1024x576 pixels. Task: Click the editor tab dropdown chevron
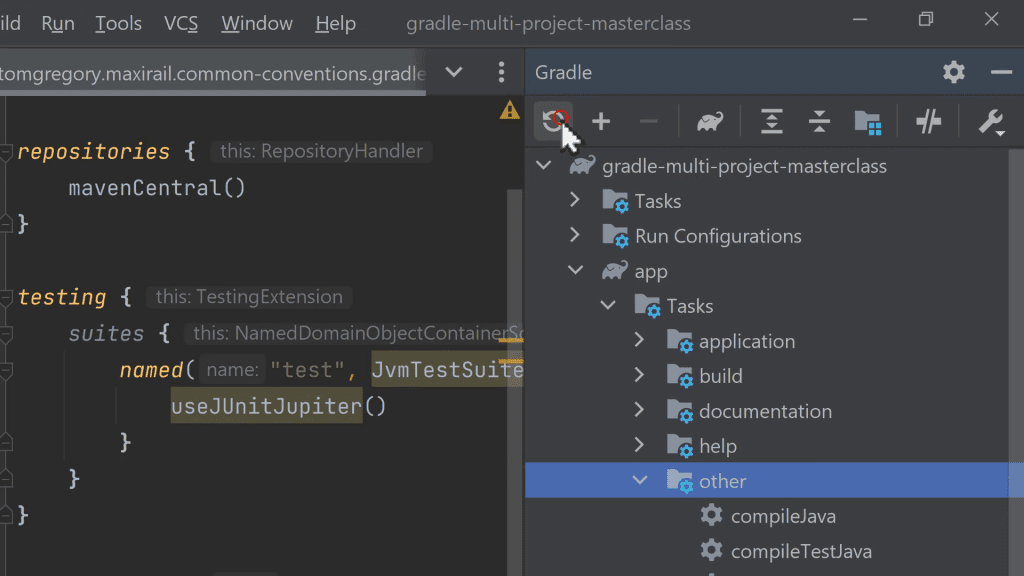pyautogui.click(x=453, y=72)
